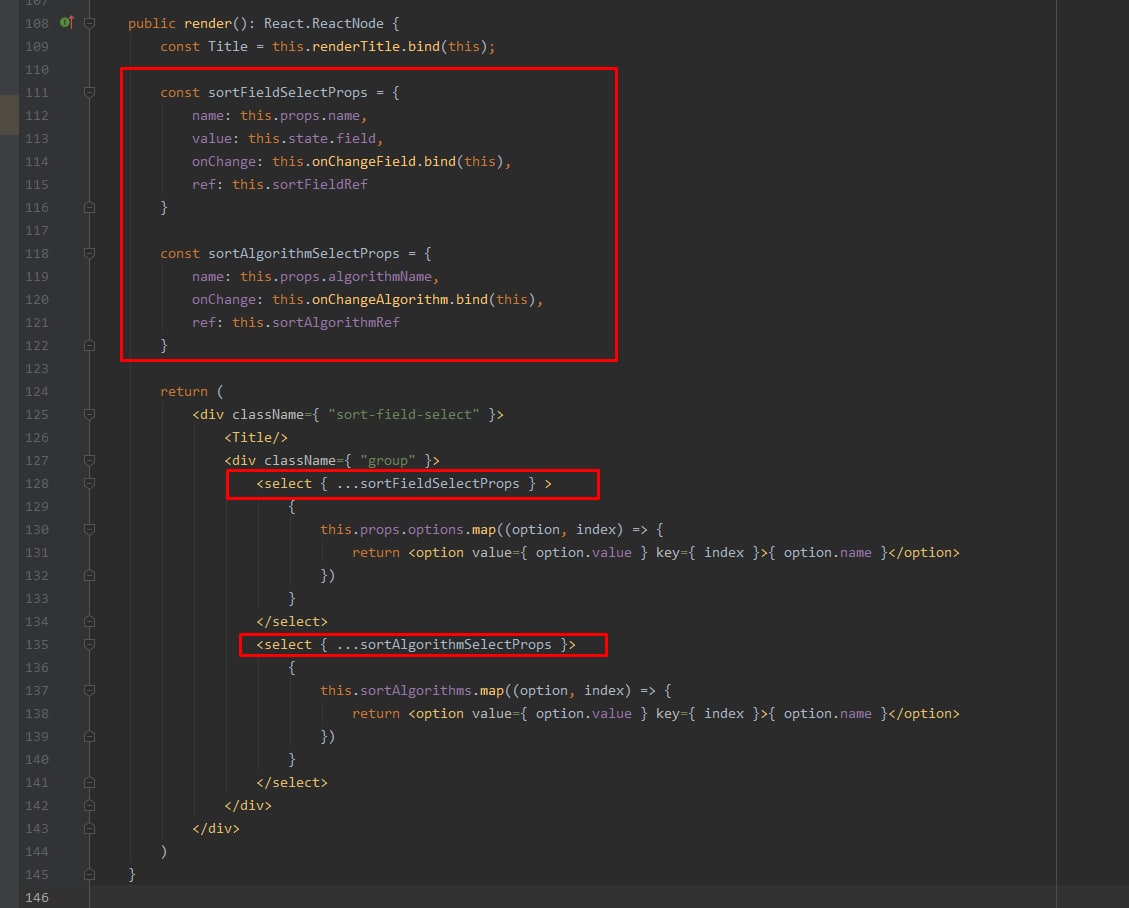Click ...sortFieldSelectProps spread on line 128
The height and width of the screenshot is (908, 1129).
point(428,484)
